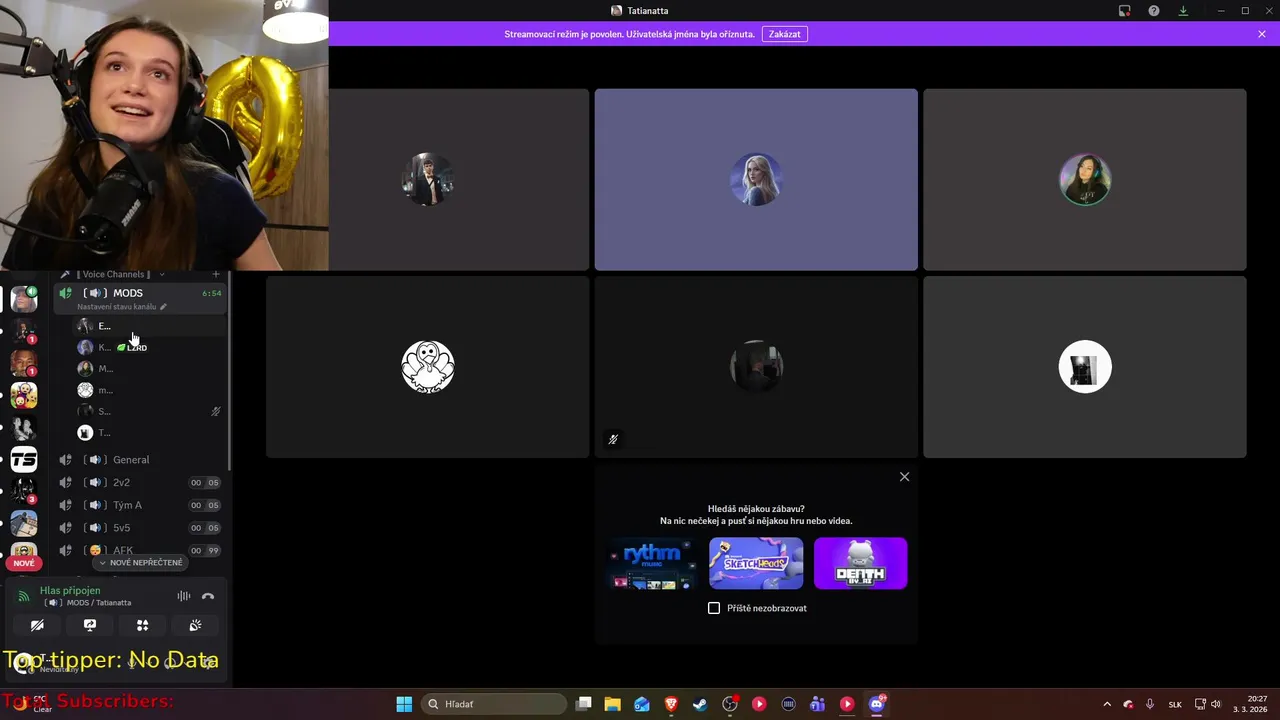Focus the green-ringed avatar tile
1280x720 pixels.
click(x=1085, y=180)
